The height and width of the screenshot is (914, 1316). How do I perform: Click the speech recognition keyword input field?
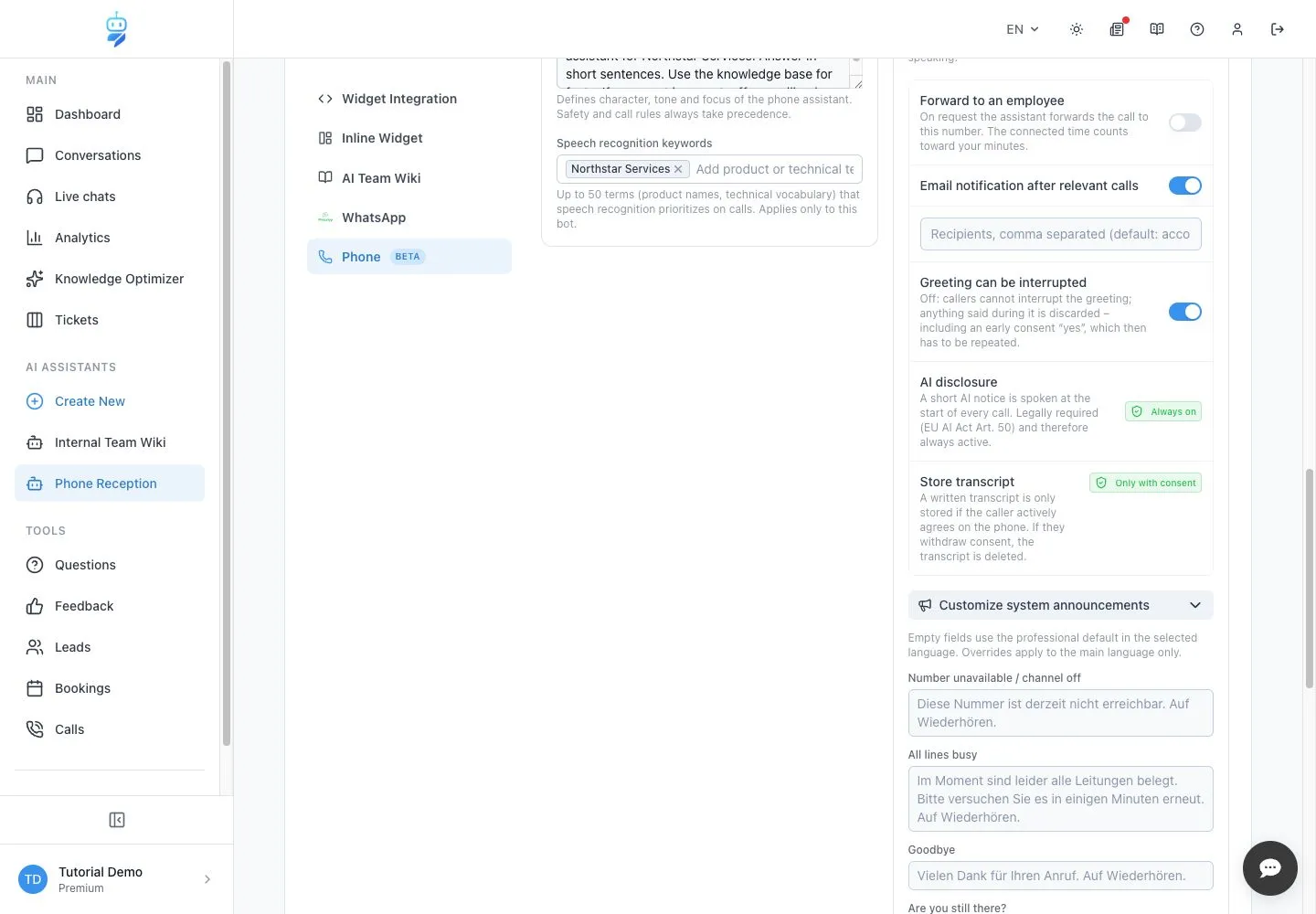(775, 169)
